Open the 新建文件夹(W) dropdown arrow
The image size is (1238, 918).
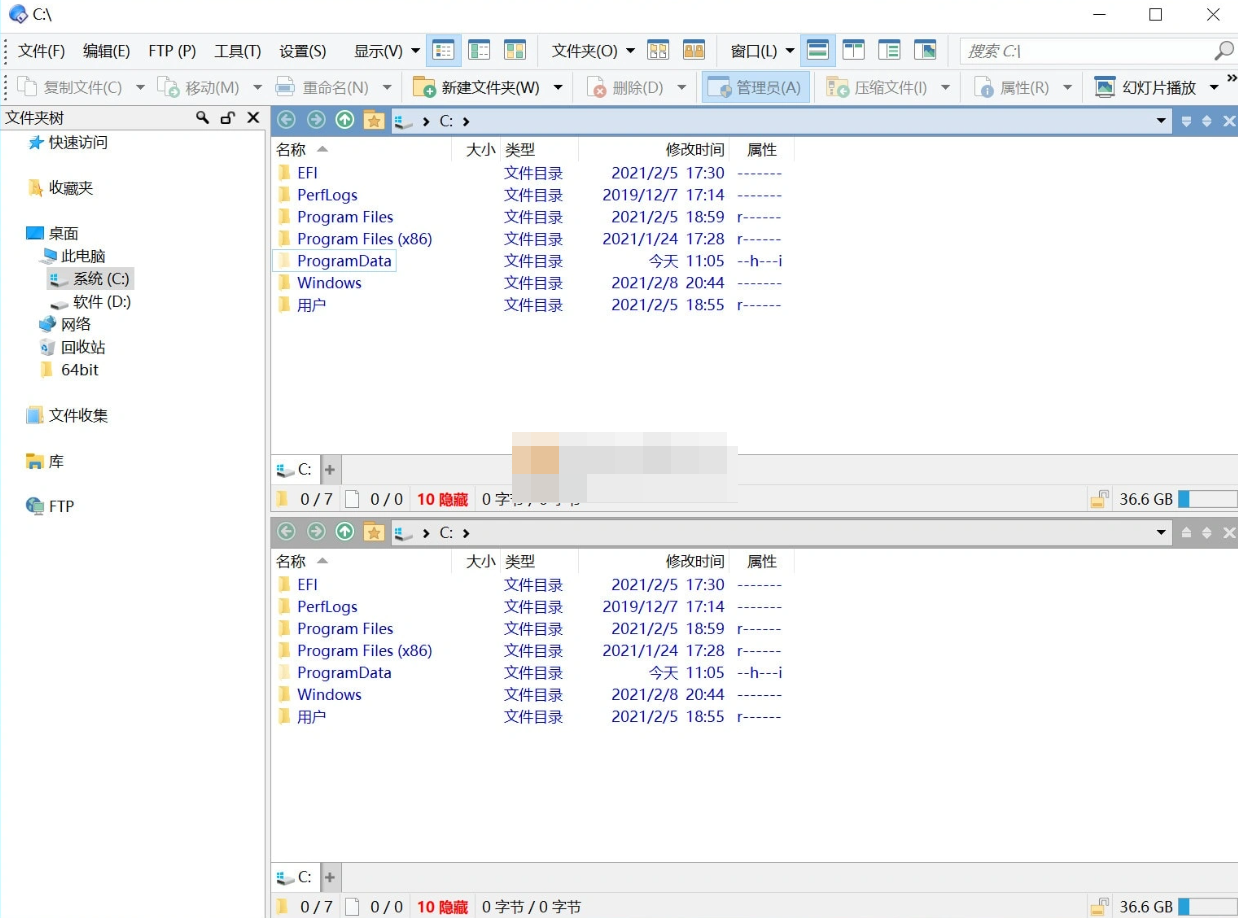(x=557, y=87)
